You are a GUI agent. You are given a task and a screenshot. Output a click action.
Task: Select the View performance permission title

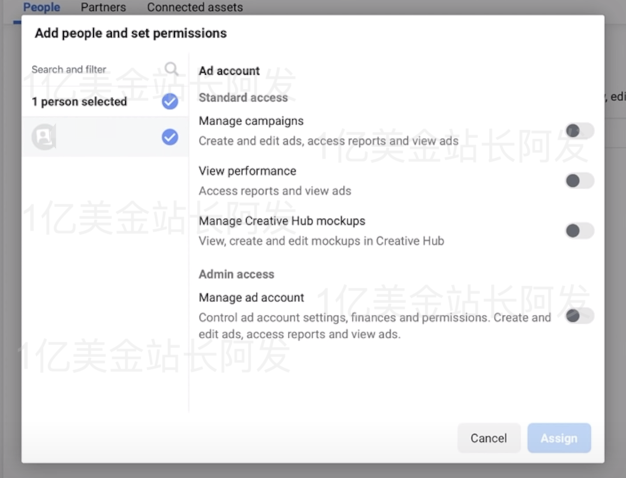pyautogui.click(x=247, y=171)
